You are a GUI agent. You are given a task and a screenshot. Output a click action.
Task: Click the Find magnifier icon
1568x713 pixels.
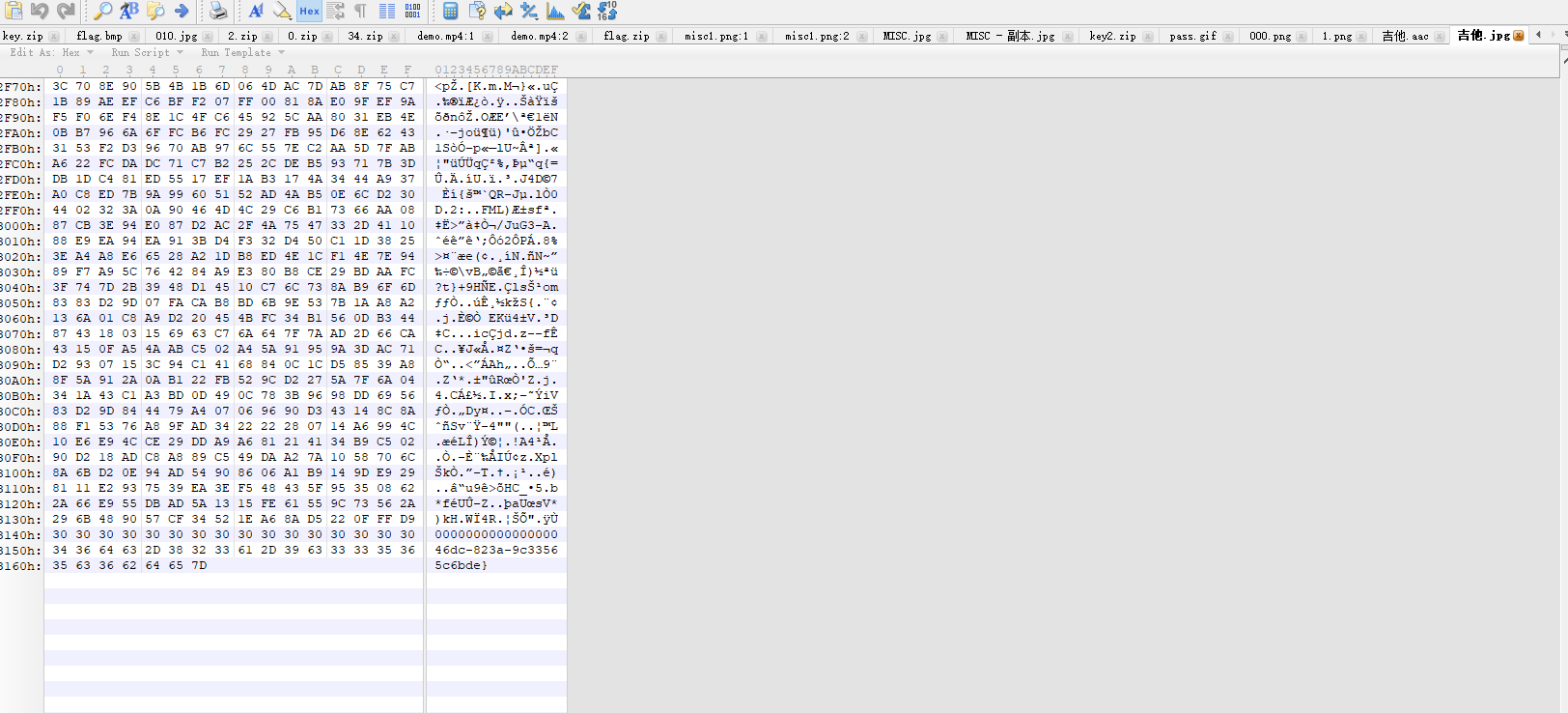point(102,11)
